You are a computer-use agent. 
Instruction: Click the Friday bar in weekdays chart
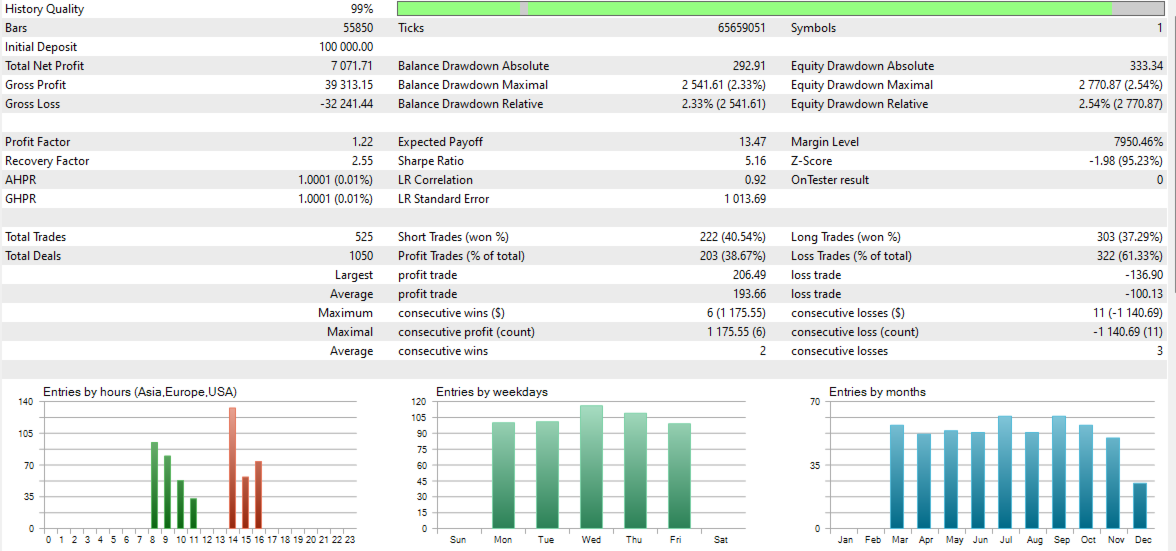pos(679,476)
